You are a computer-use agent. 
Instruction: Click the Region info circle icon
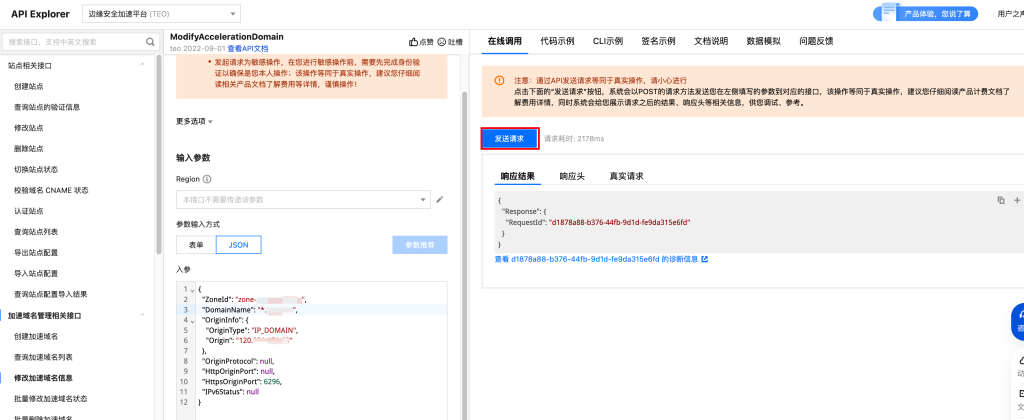click(x=207, y=179)
